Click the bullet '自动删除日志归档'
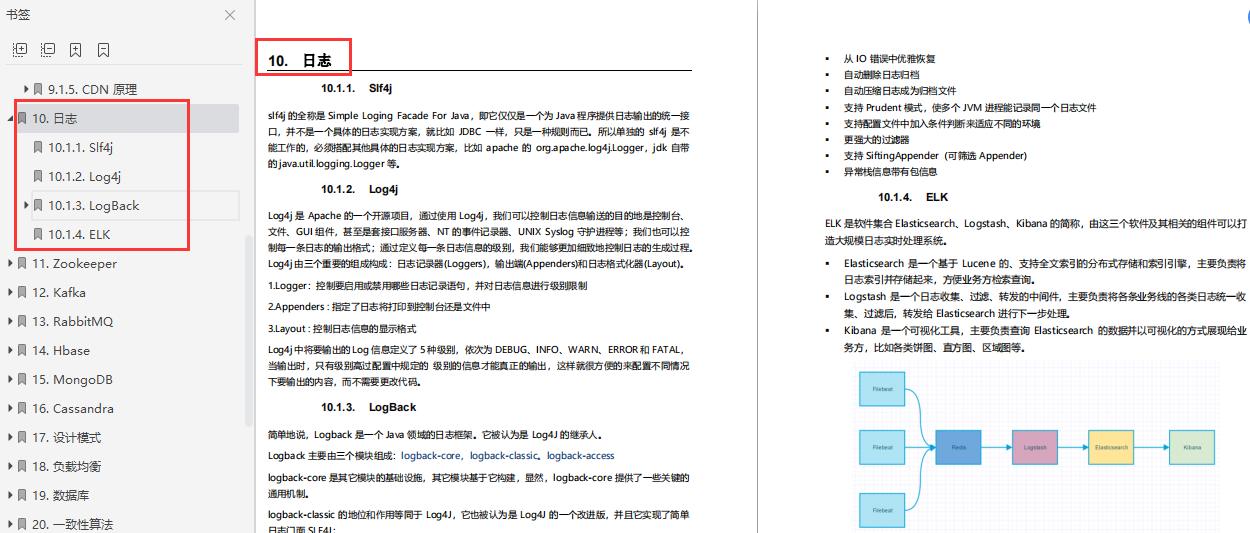 881,75
